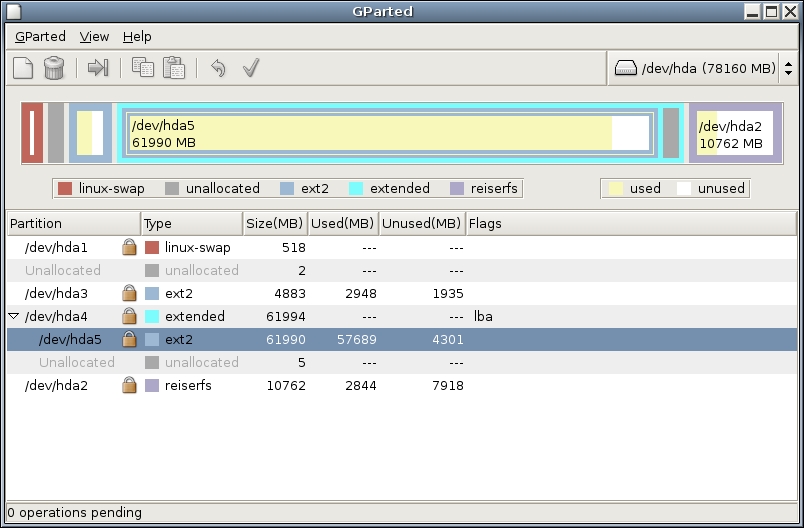Image resolution: width=804 pixels, height=528 pixels.
Task: Click the gray unallocated block after swap
Action: [56, 133]
